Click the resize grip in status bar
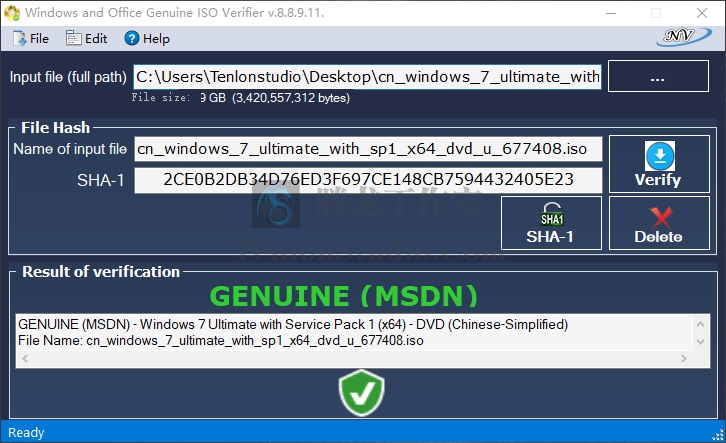The height and width of the screenshot is (443, 726). [718, 435]
